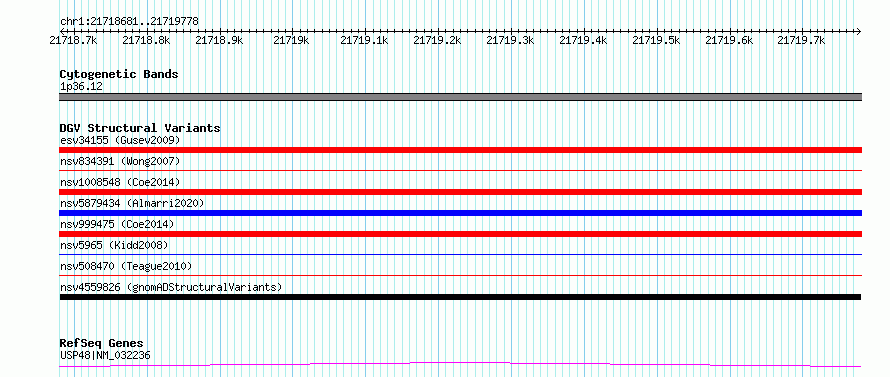Open the nsv5879434 (Almarri2020) variant label

(132, 203)
